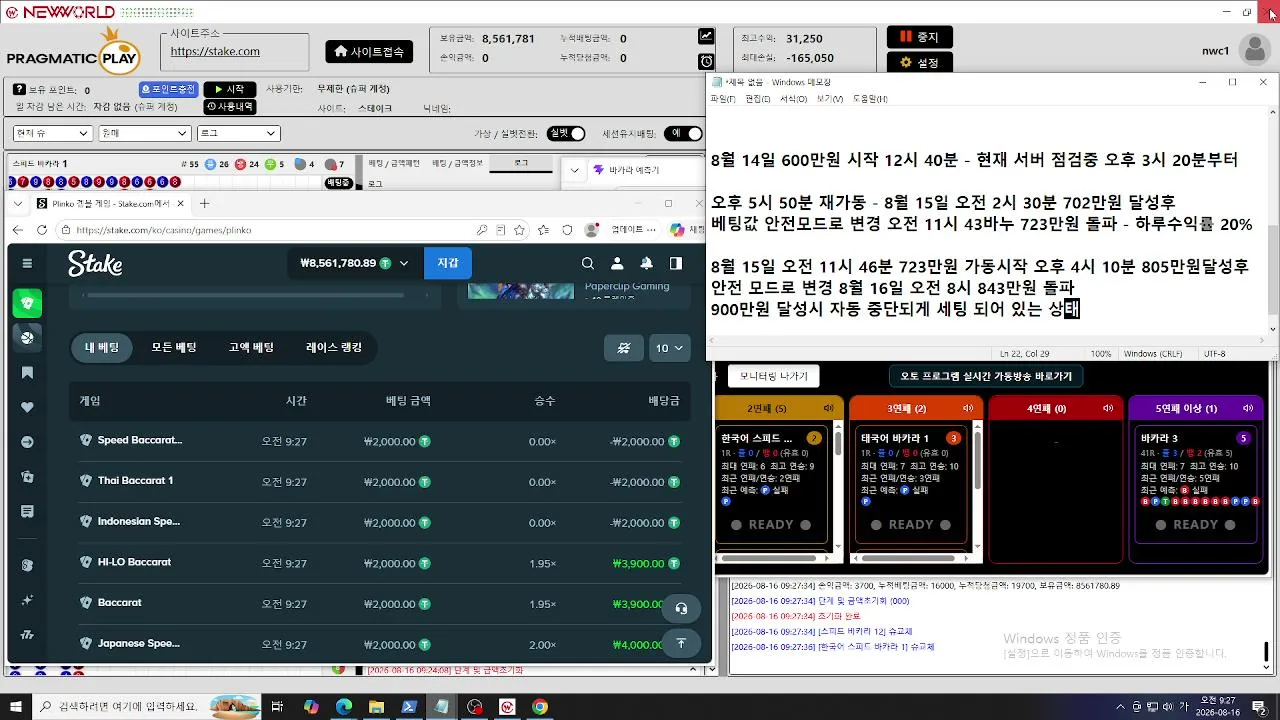Click the chart icon beside 누적배팅금액
The height and width of the screenshot is (720, 1280).
point(706,36)
